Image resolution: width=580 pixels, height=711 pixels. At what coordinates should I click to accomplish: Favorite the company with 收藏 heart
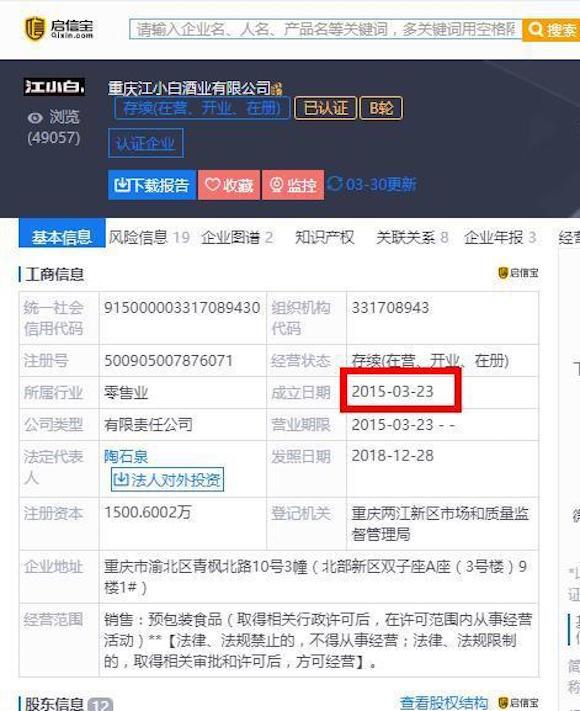pyautogui.click(x=229, y=185)
